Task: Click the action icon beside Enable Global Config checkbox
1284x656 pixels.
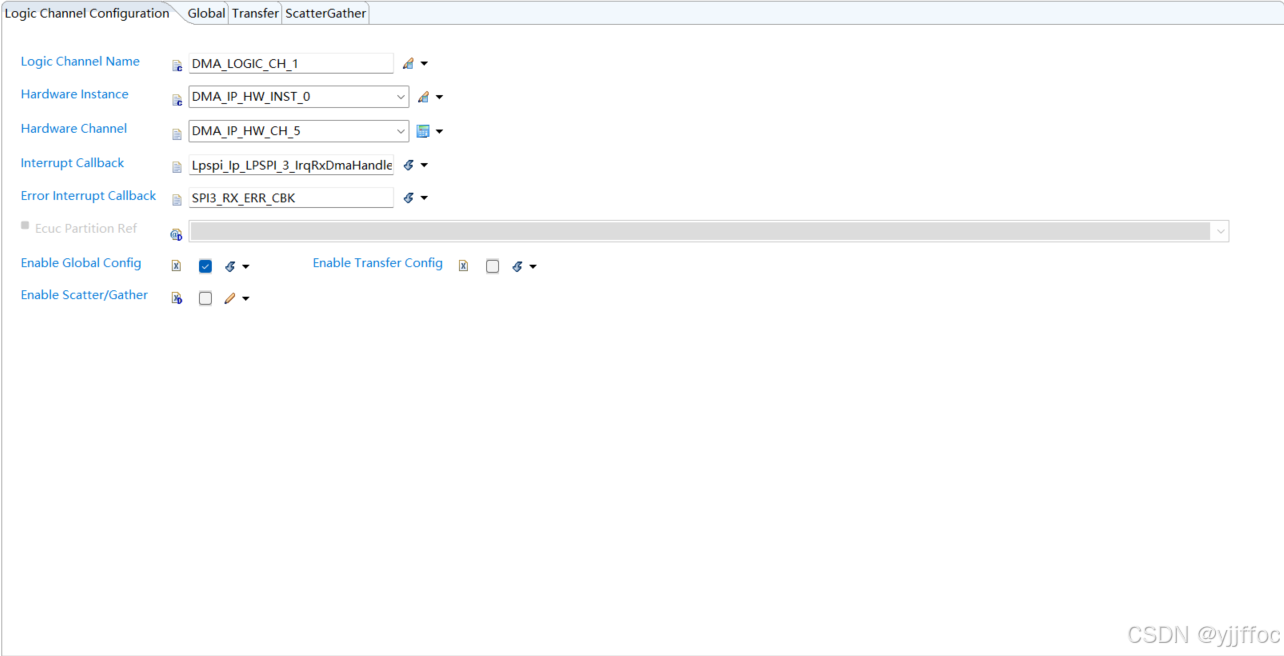Action: [230, 267]
